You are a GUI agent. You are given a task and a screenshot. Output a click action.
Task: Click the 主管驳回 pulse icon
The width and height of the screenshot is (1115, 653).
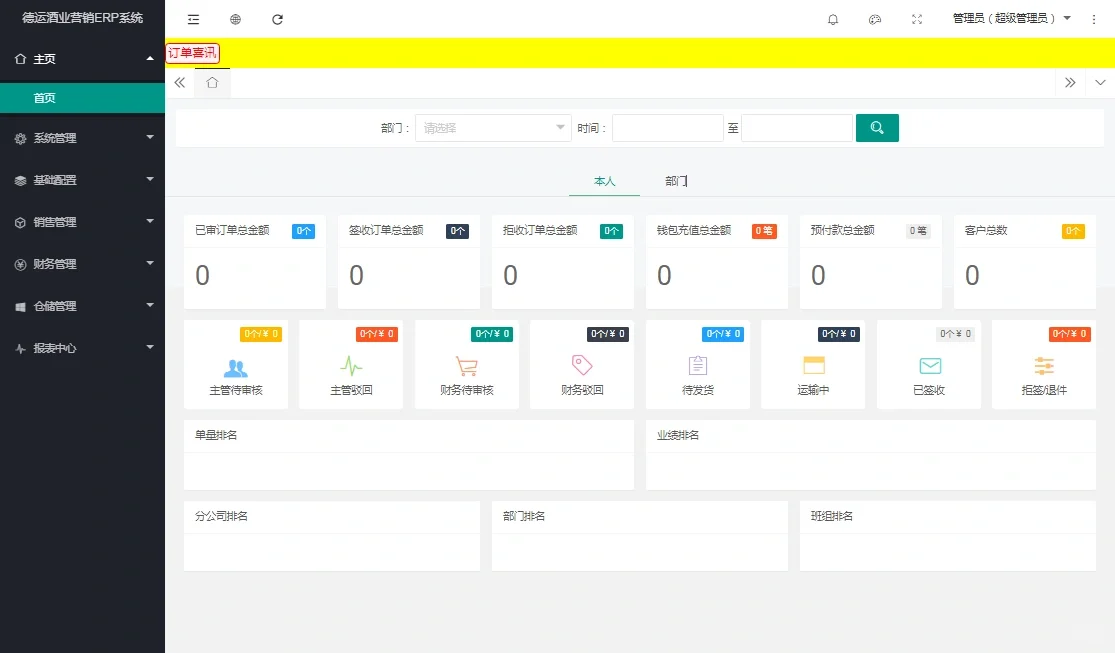(351, 366)
